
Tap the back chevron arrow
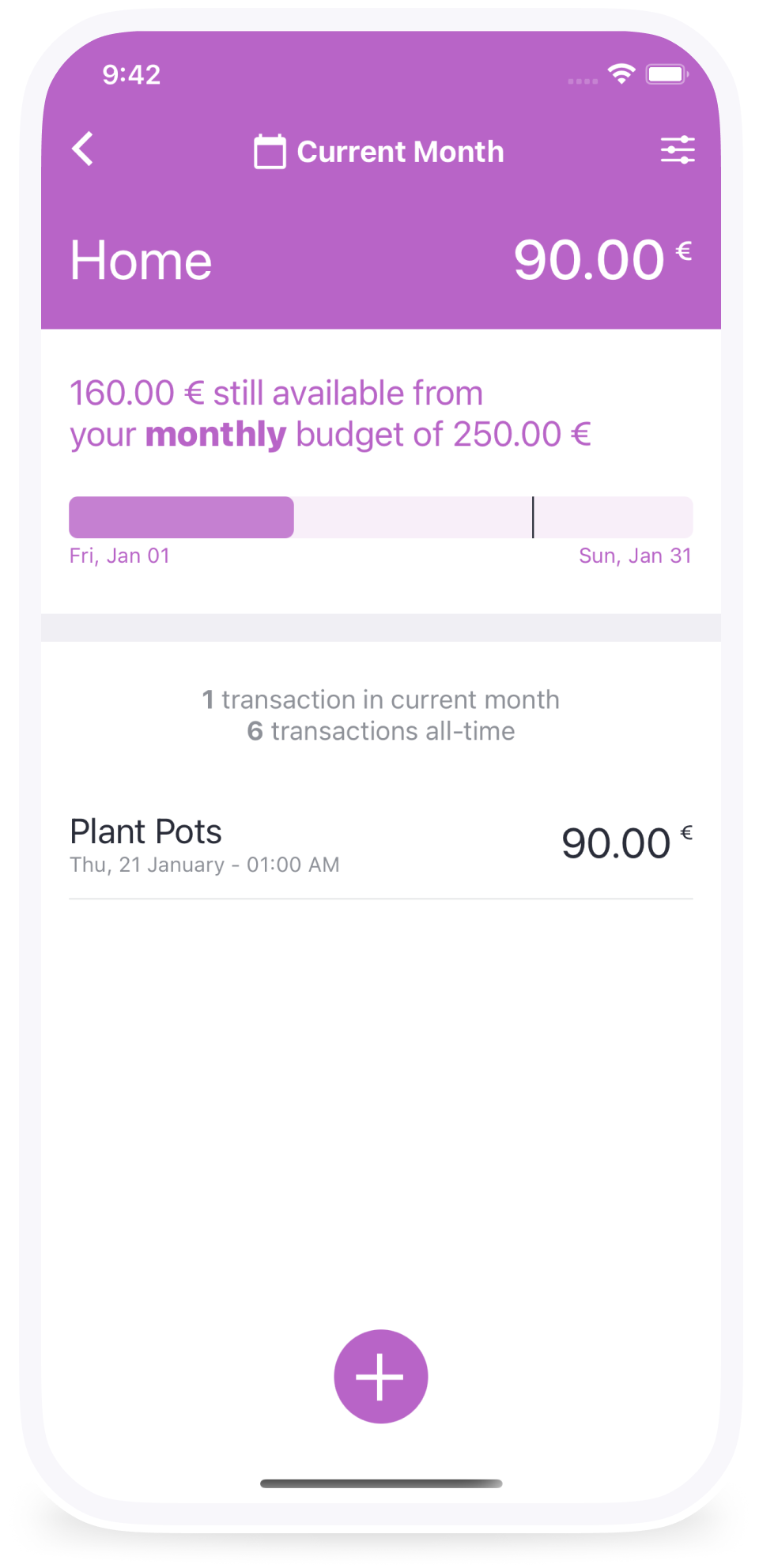tap(83, 149)
